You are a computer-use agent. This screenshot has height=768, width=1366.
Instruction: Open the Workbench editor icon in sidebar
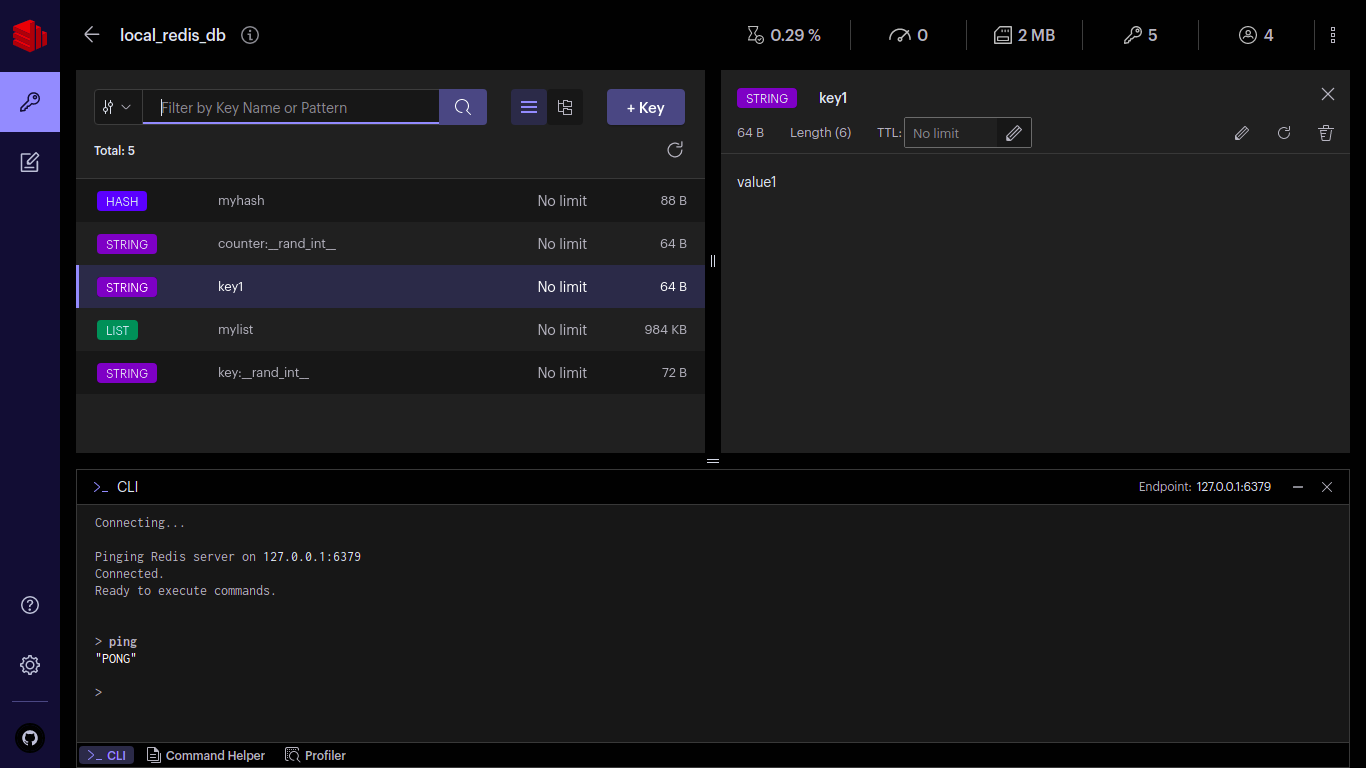point(30,160)
